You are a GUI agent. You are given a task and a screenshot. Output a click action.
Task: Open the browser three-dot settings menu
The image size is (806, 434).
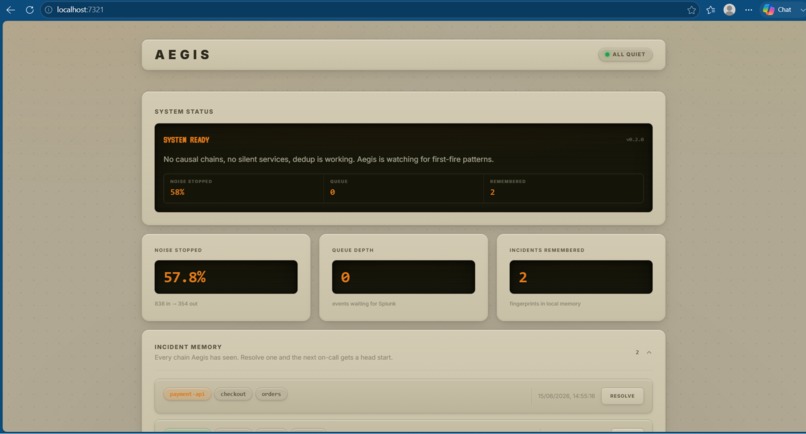click(x=748, y=10)
